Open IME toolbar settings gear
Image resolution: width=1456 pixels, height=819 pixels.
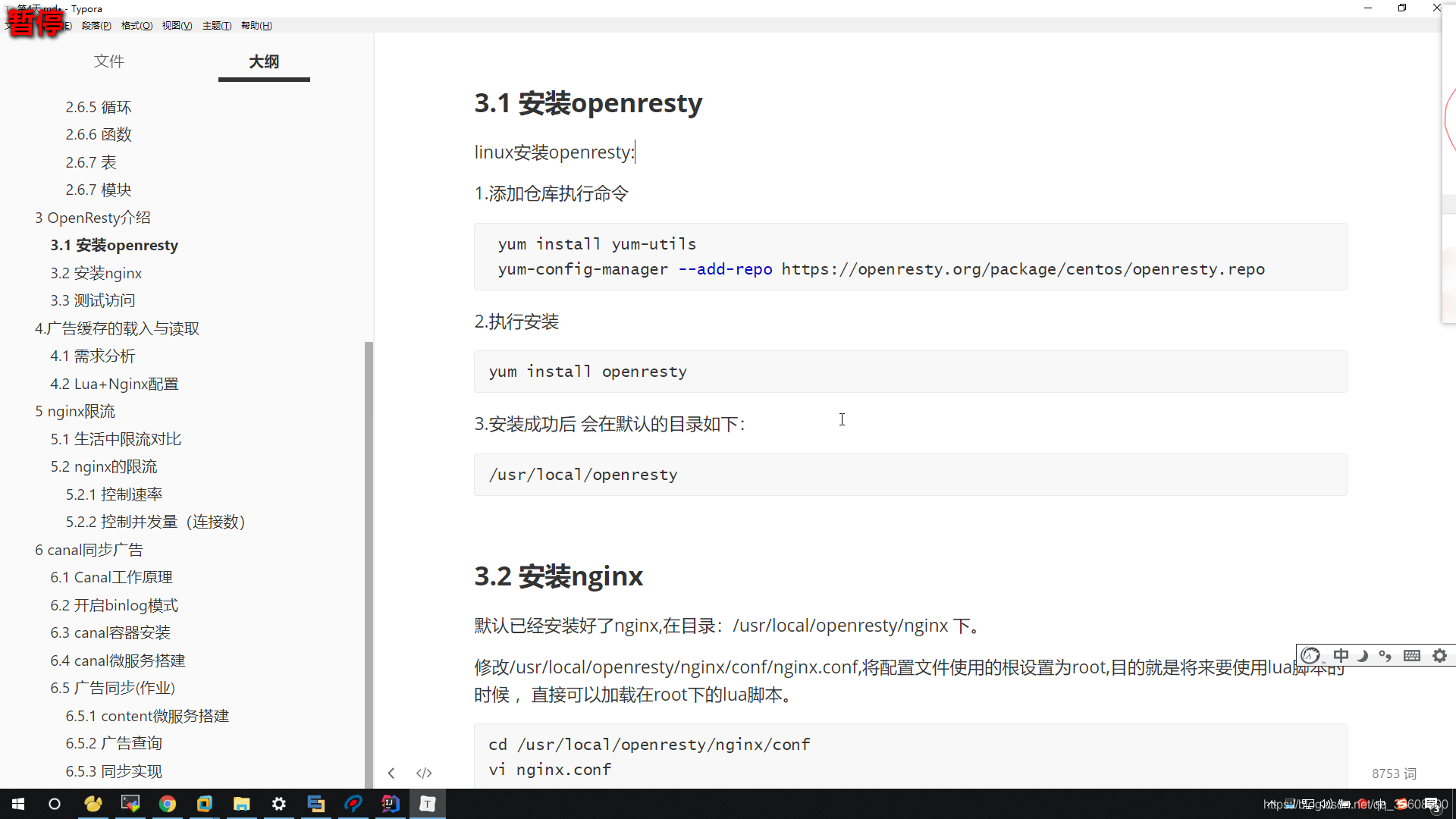click(1440, 655)
